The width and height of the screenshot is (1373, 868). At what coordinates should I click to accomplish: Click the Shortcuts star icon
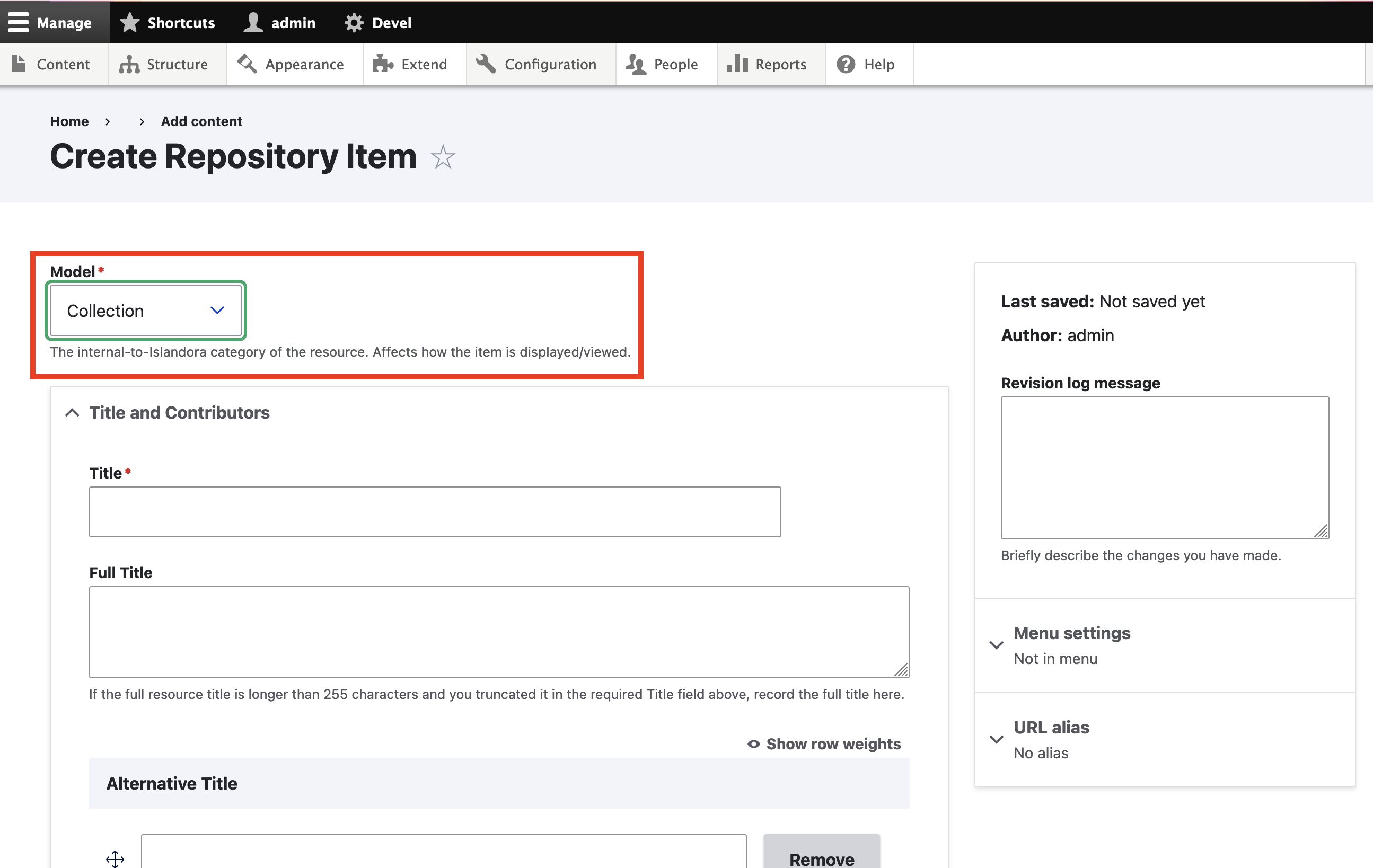tap(130, 22)
